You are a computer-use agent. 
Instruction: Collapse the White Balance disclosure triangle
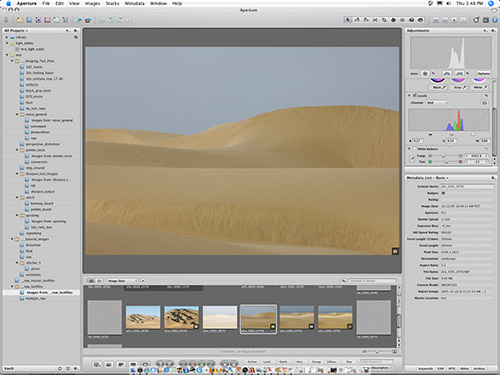pos(410,149)
